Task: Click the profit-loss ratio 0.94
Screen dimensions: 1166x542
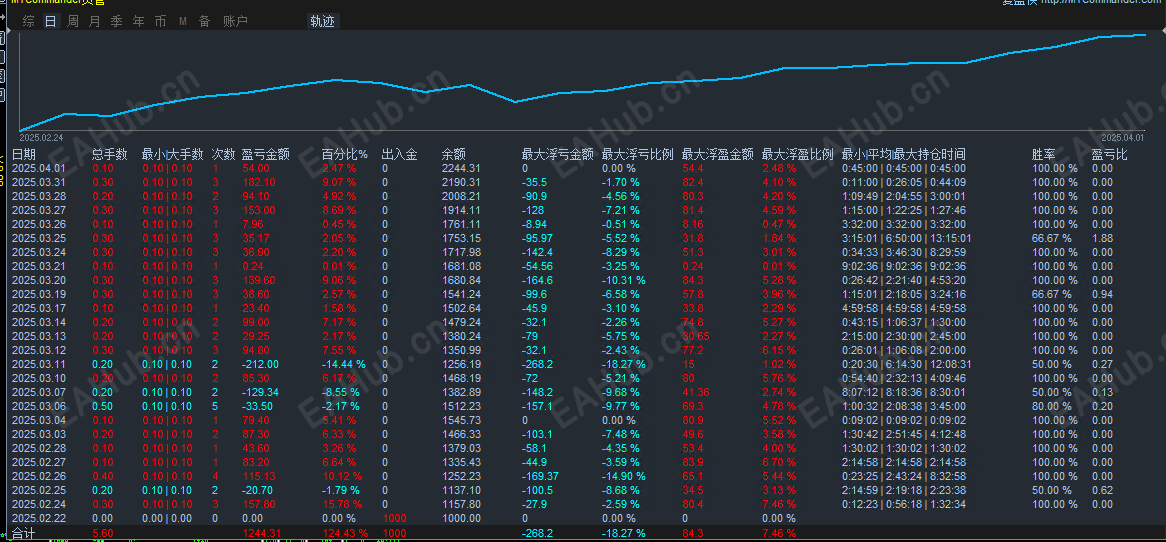Action: coord(1102,294)
